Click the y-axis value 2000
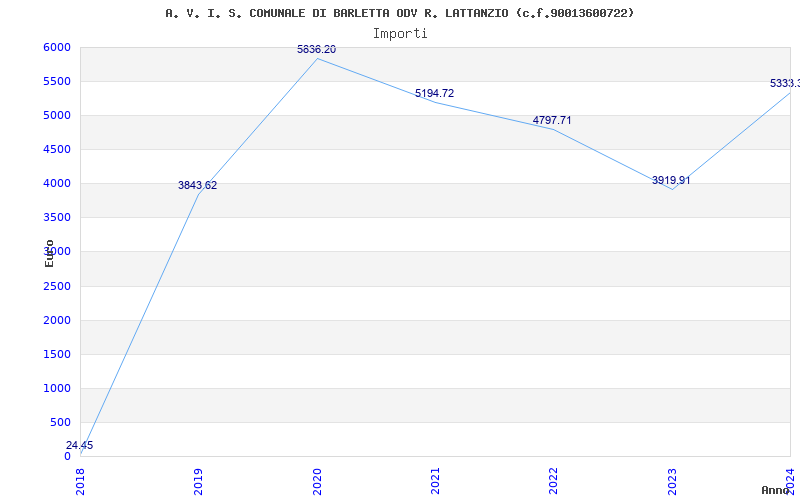The height and width of the screenshot is (500, 800). click(x=57, y=320)
